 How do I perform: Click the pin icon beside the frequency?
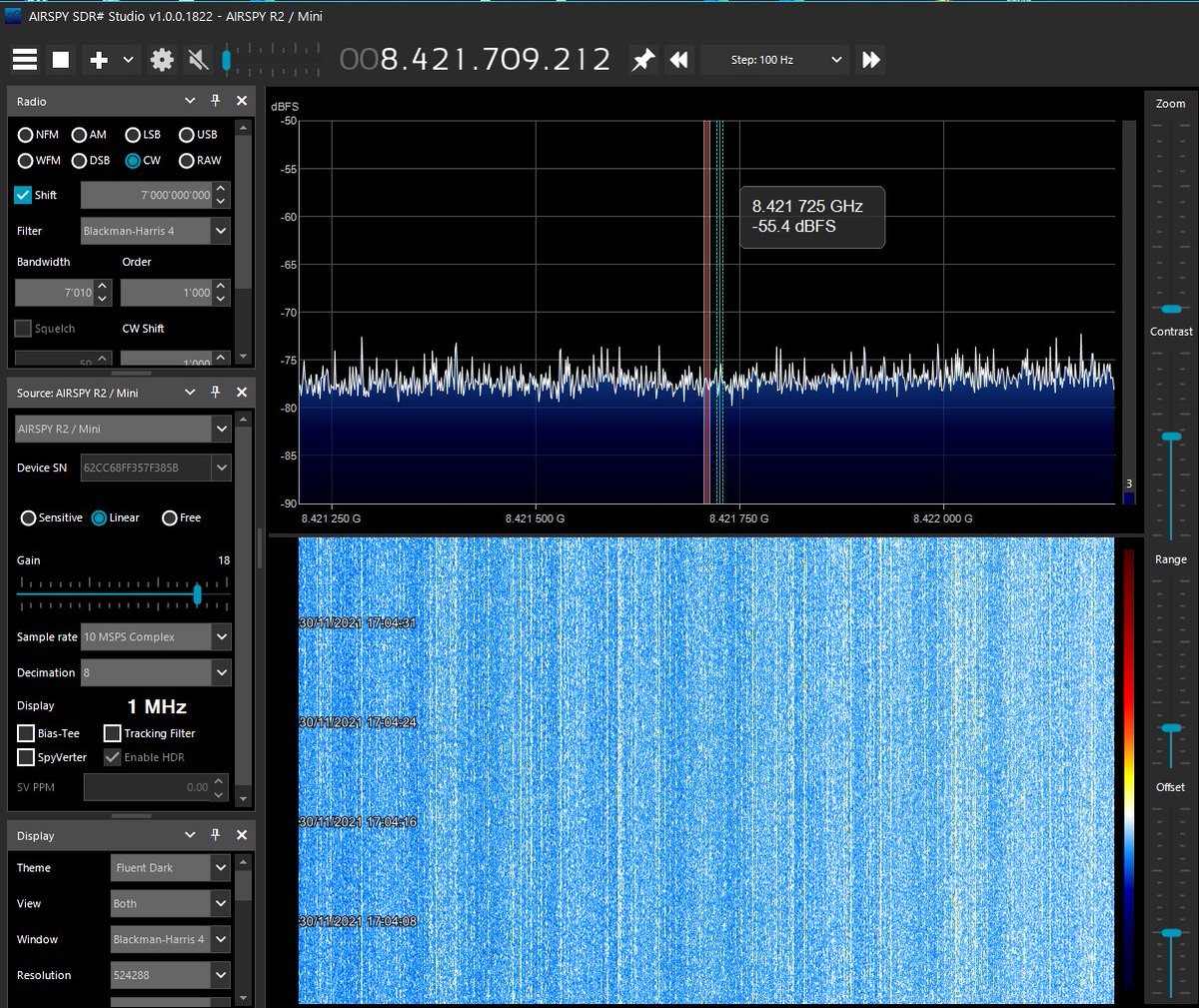(x=642, y=60)
